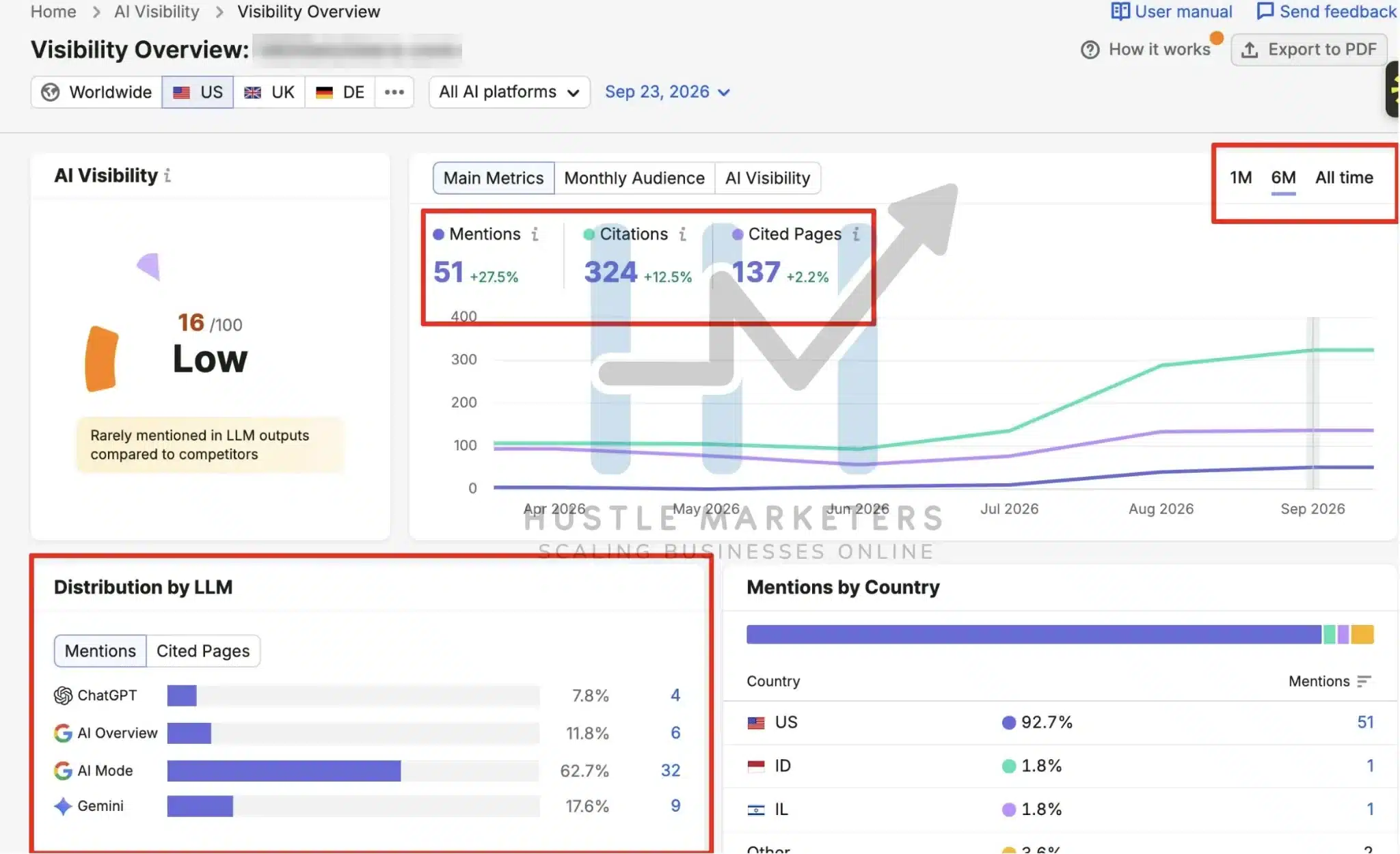Viewport: 1400px width, 854px height.
Task: Click the Citations total 324 value
Action: (x=610, y=273)
